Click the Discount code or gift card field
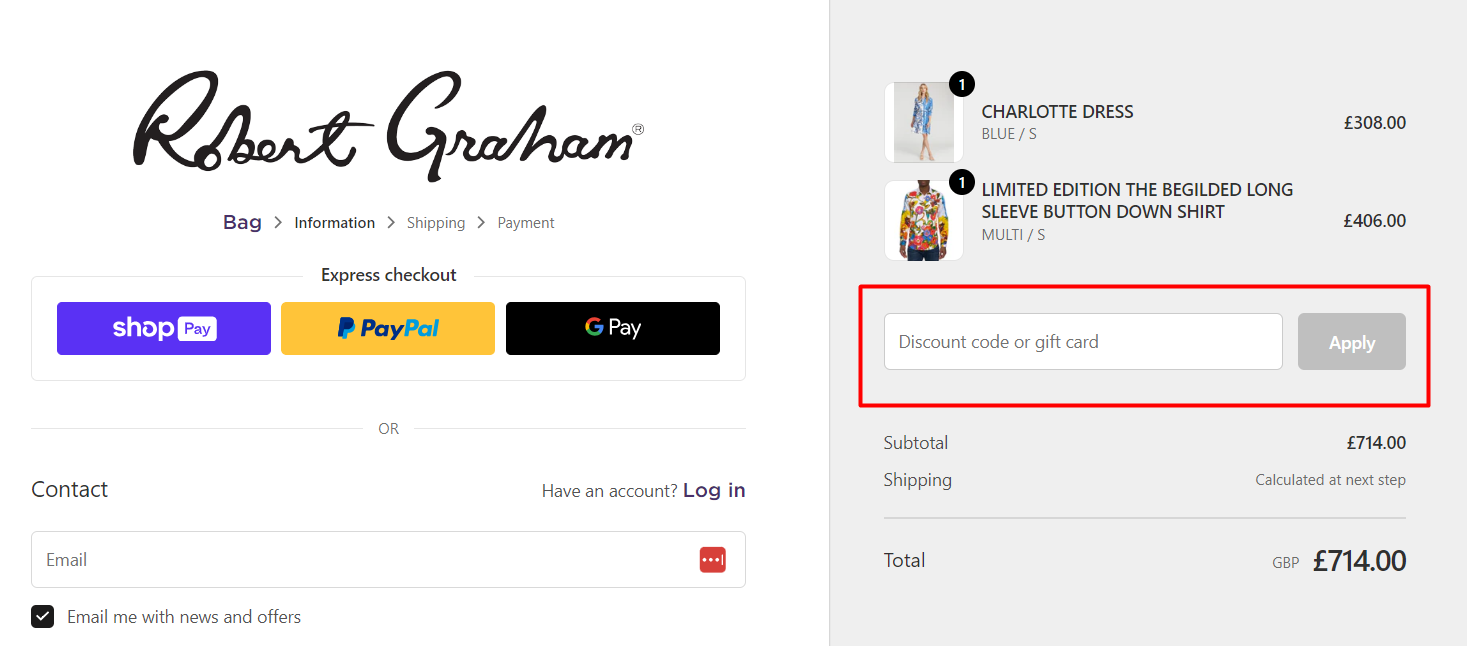This screenshot has height=646, width=1467. 1082,341
